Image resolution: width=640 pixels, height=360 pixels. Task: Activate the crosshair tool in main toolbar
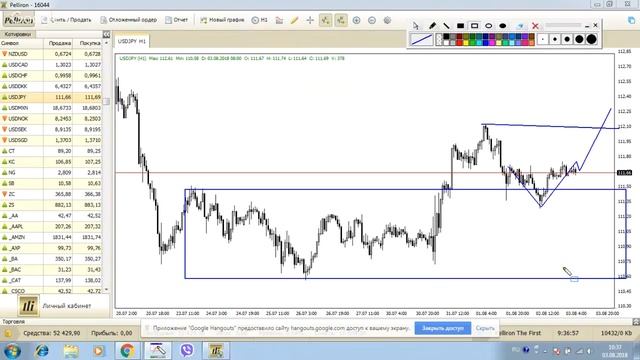click(x=310, y=20)
